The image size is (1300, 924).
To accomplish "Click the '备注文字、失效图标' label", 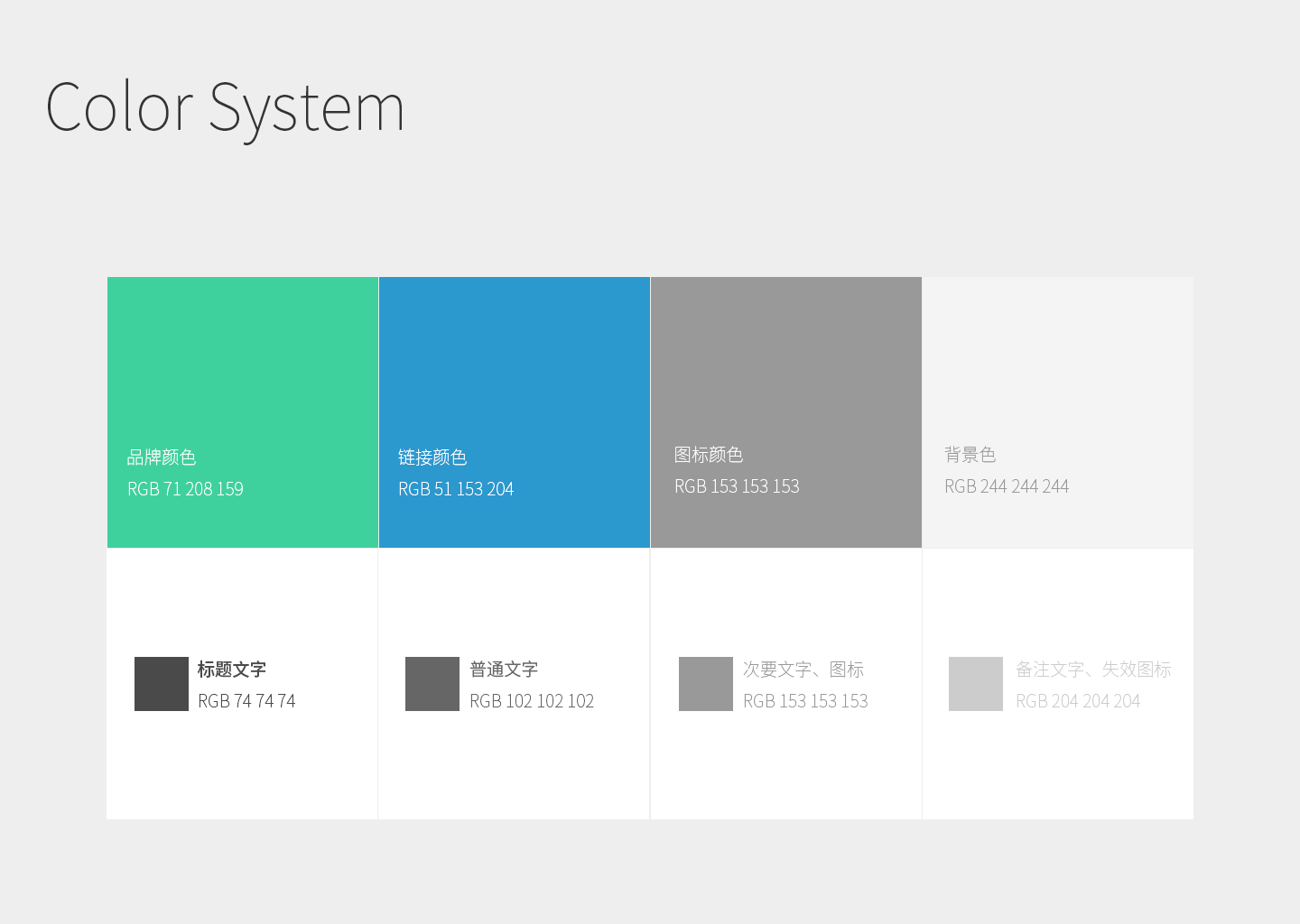I will [1093, 670].
